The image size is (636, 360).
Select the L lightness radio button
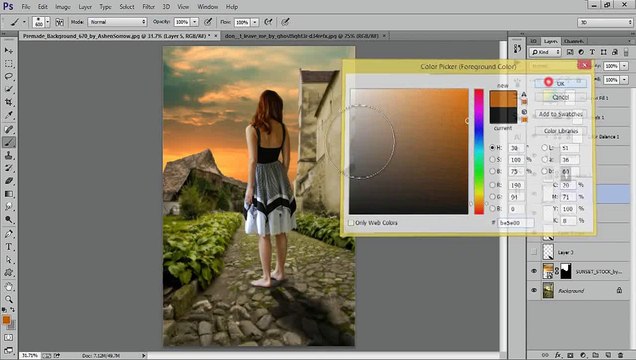(544, 148)
